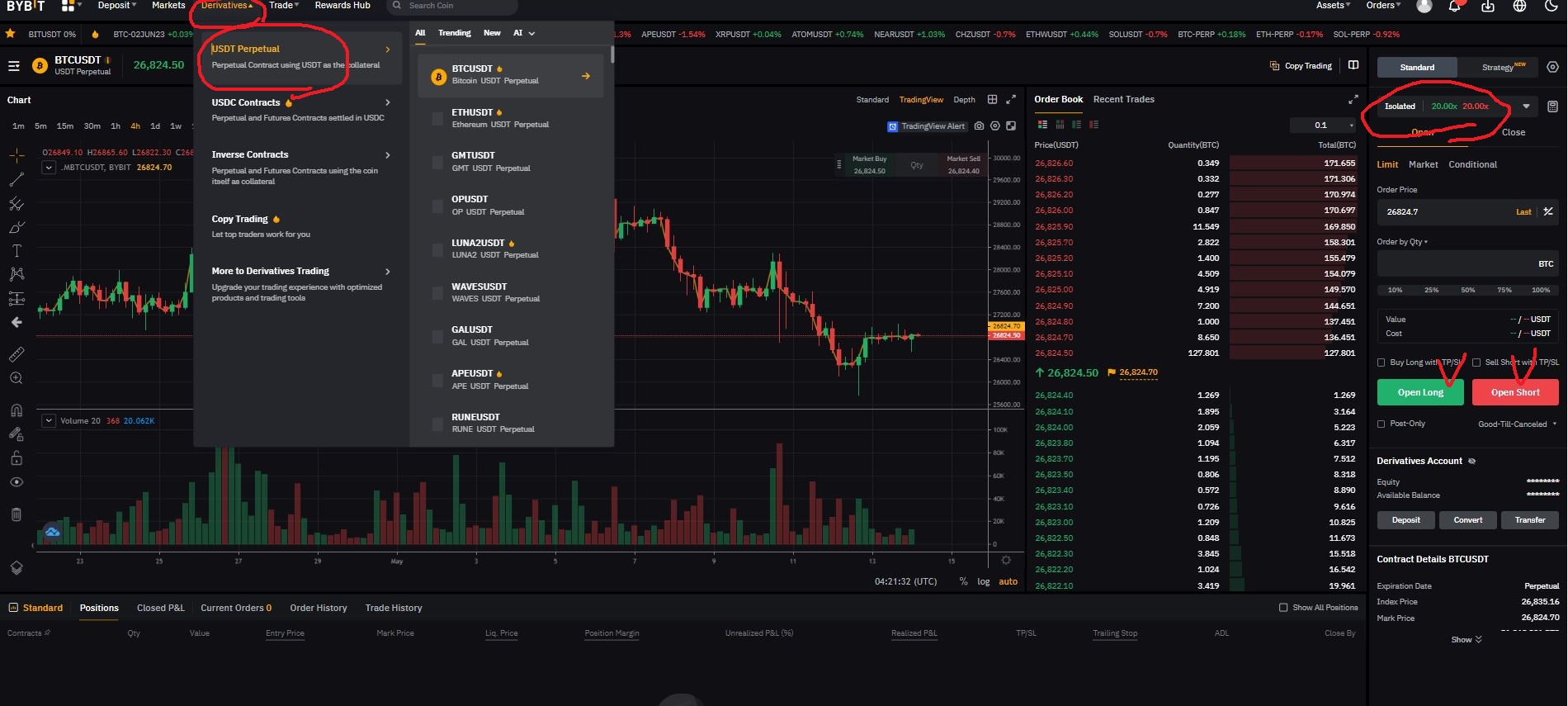Show order book buy and sell view
Screen dimensions: 1568x706
1042,125
